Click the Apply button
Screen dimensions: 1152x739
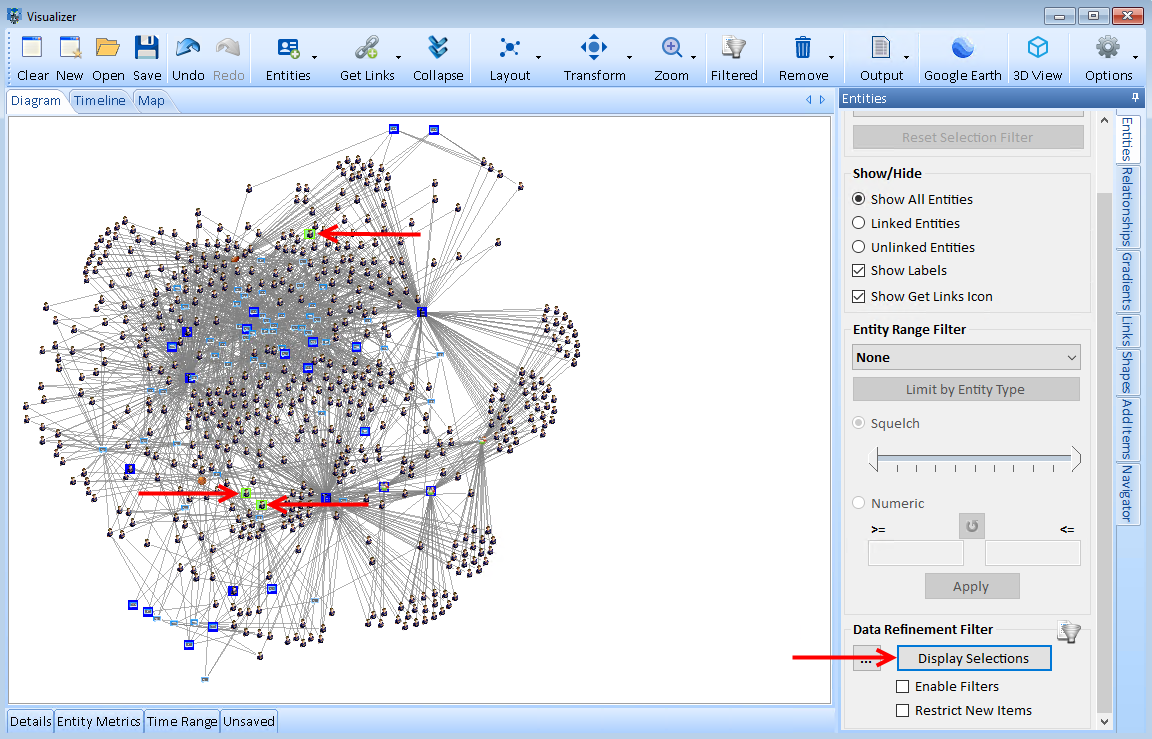pos(971,586)
